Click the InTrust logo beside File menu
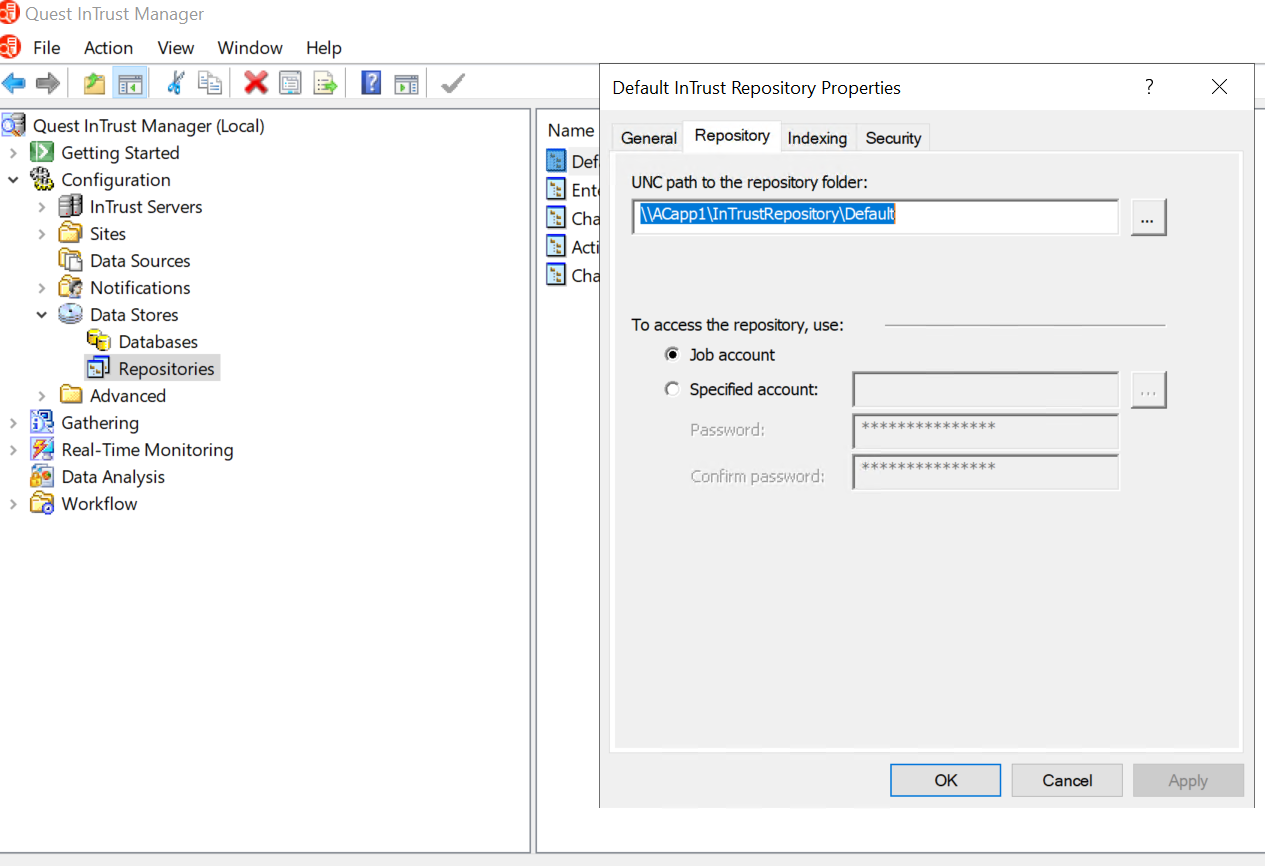Viewport: 1265px width, 866px height. click(10, 47)
